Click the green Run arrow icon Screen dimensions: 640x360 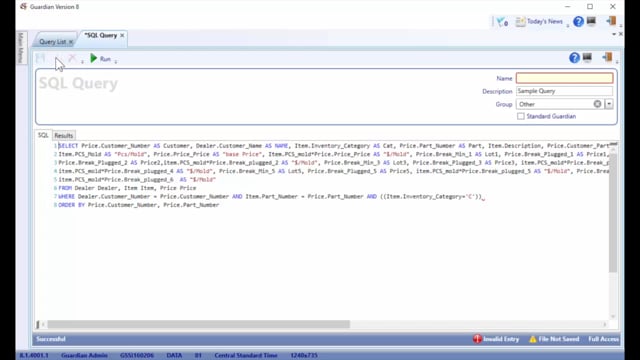(x=94, y=58)
